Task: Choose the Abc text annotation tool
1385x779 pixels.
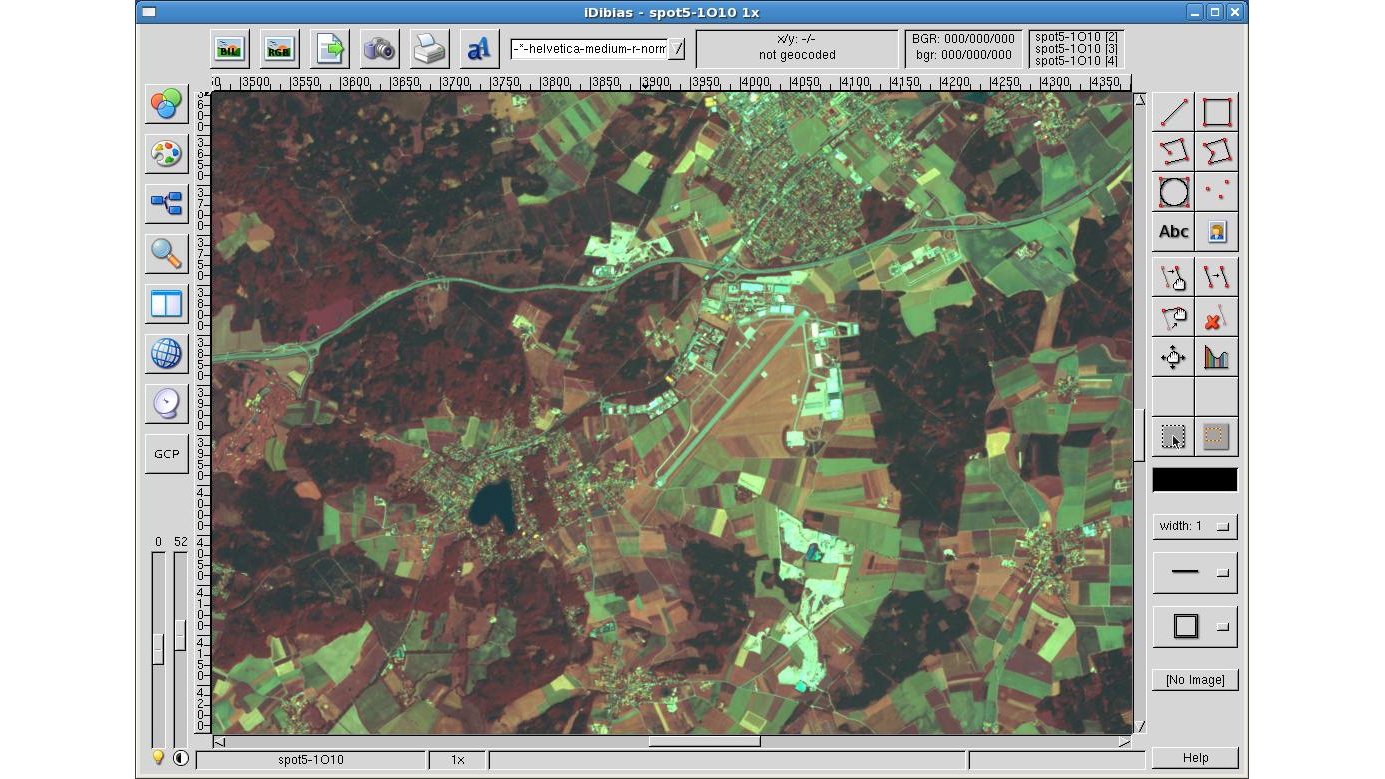Action: point(1174,232)
